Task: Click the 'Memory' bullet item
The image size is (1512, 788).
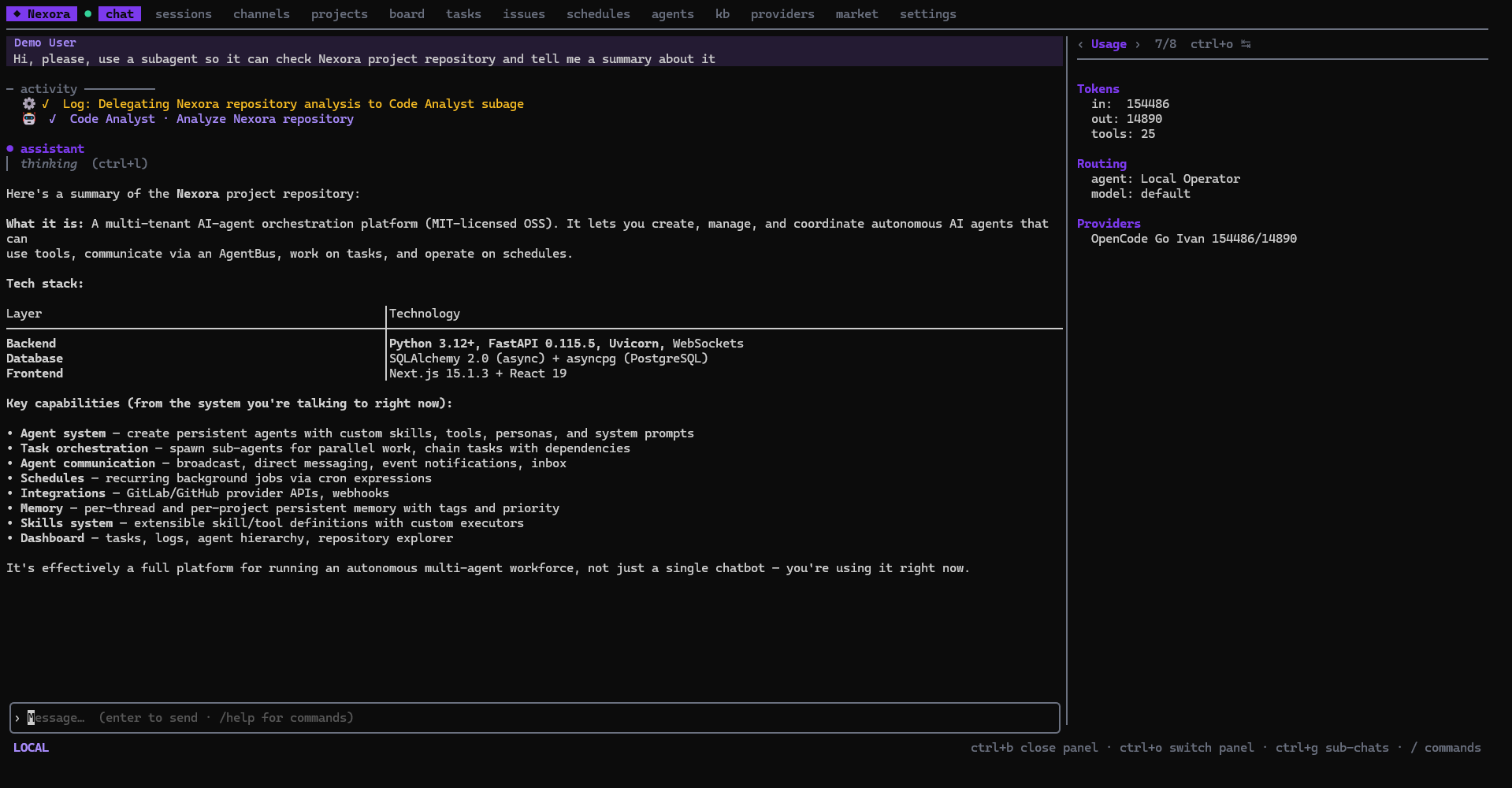Action: tap(283, 508)
